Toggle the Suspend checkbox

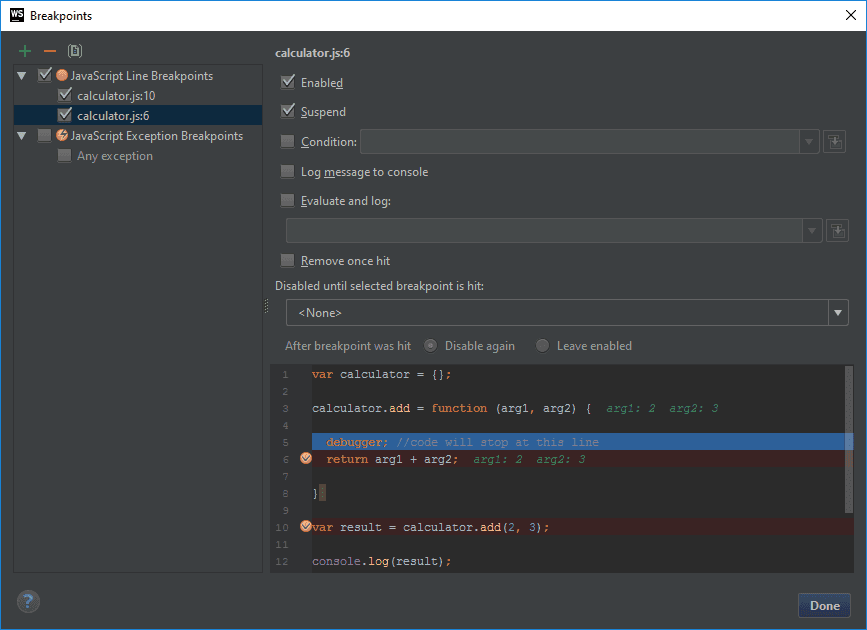coord(288,111)
